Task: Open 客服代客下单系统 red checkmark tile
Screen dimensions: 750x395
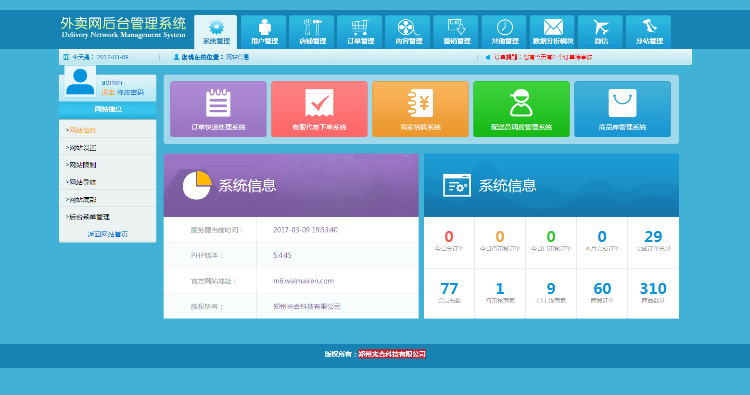Action: [319, 109]
